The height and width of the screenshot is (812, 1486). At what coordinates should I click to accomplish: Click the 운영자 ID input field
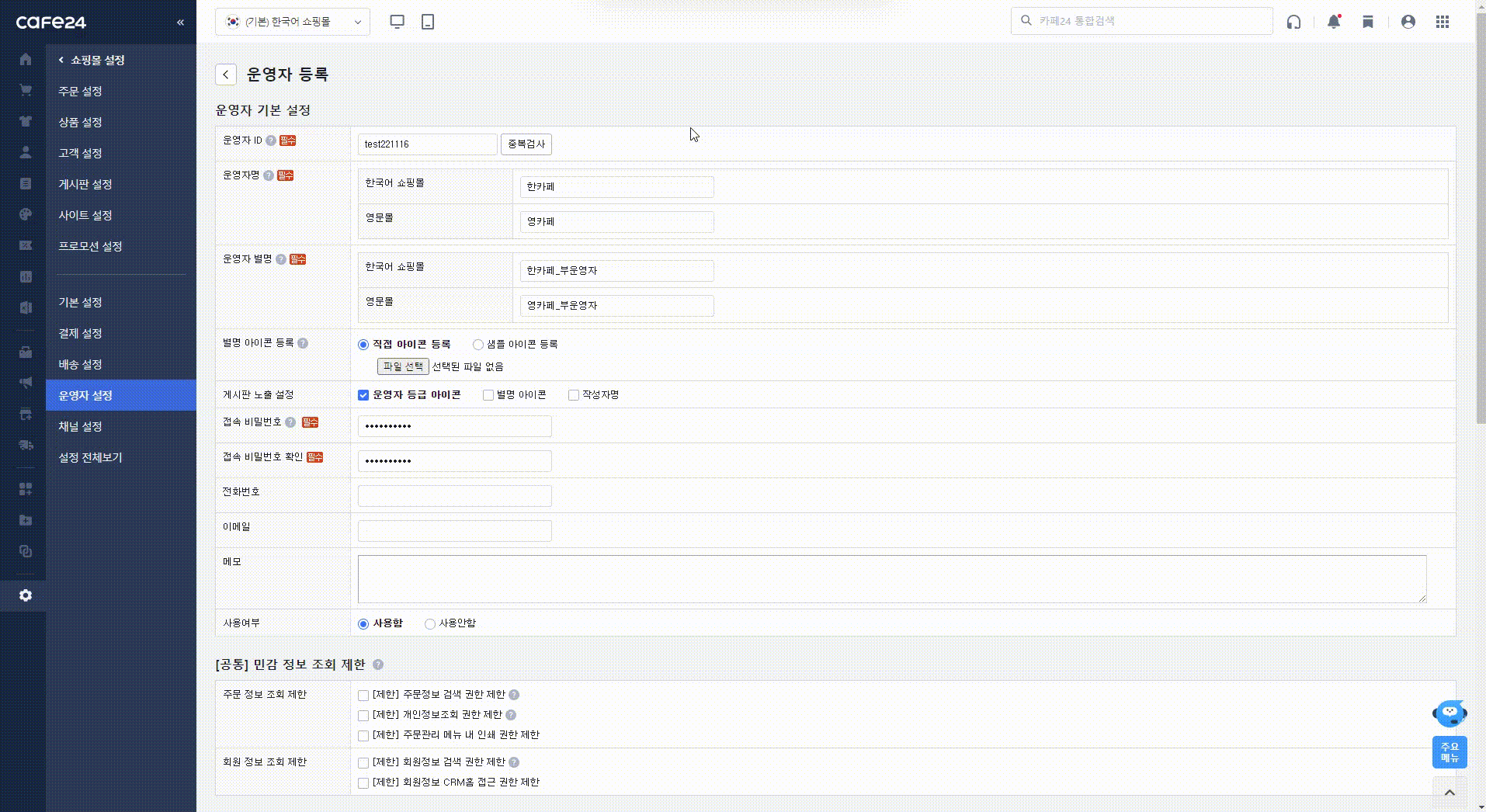click(427, 144)
